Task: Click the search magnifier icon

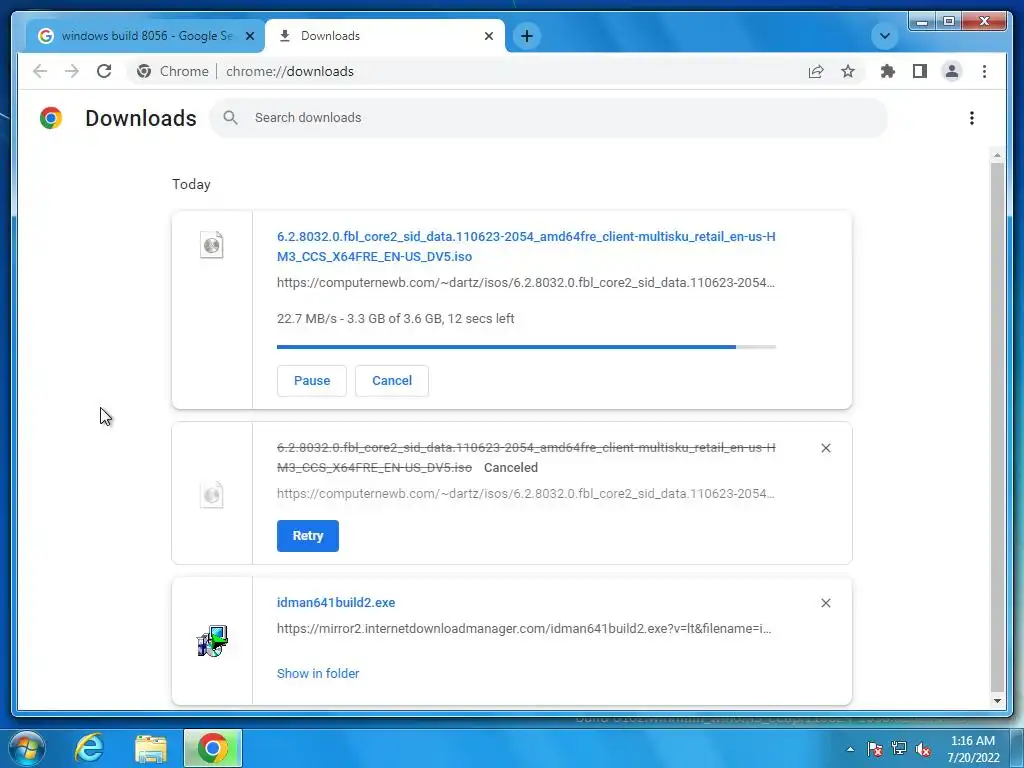Action: 230,118
